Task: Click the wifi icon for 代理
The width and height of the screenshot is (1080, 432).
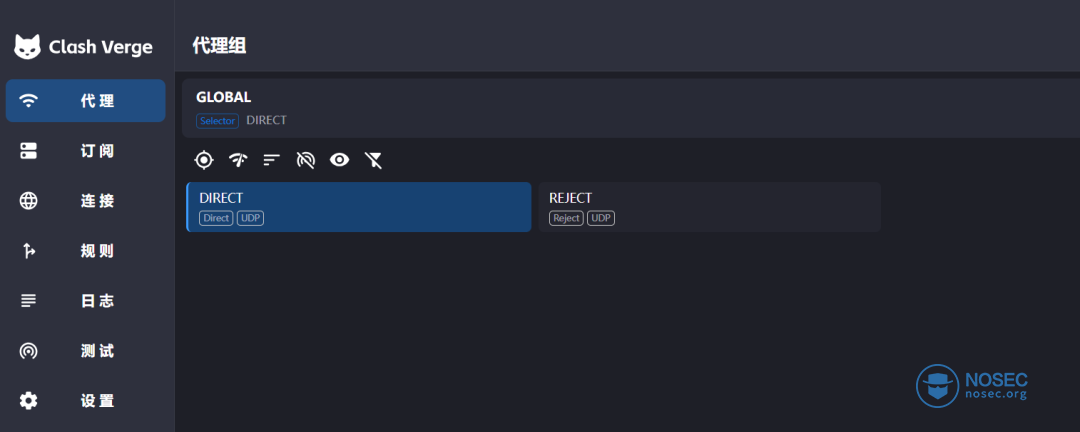Action: pyautogui.click(x=28, y=101)
